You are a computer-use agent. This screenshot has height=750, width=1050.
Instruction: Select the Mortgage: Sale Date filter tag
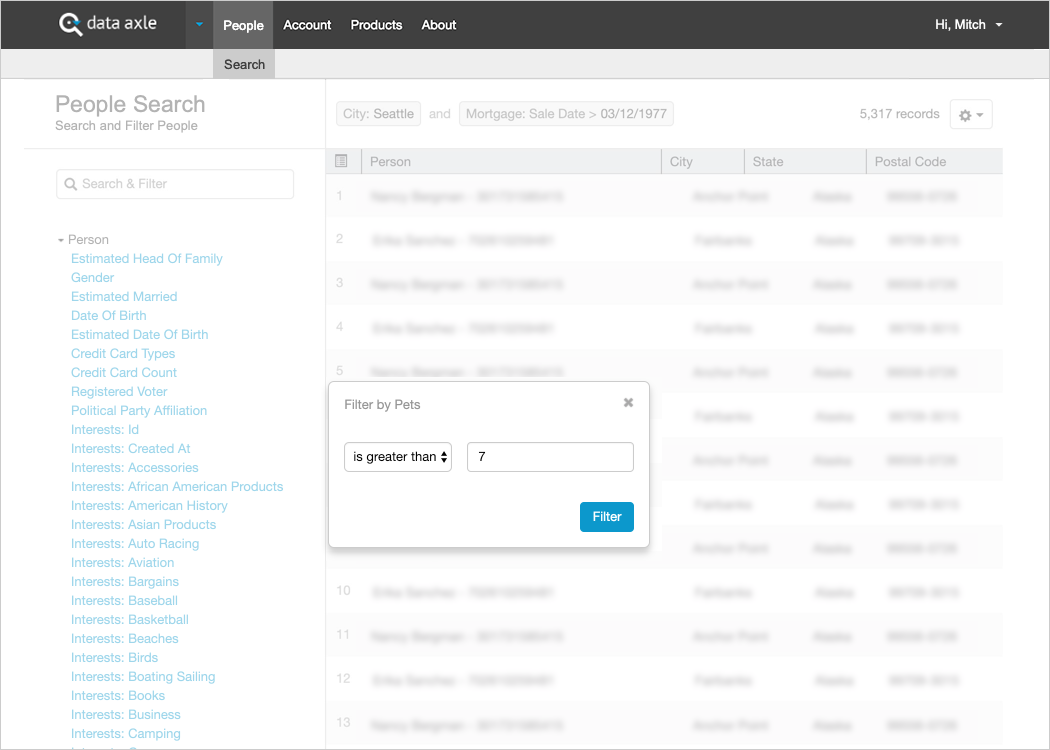[x=566, y=114]
